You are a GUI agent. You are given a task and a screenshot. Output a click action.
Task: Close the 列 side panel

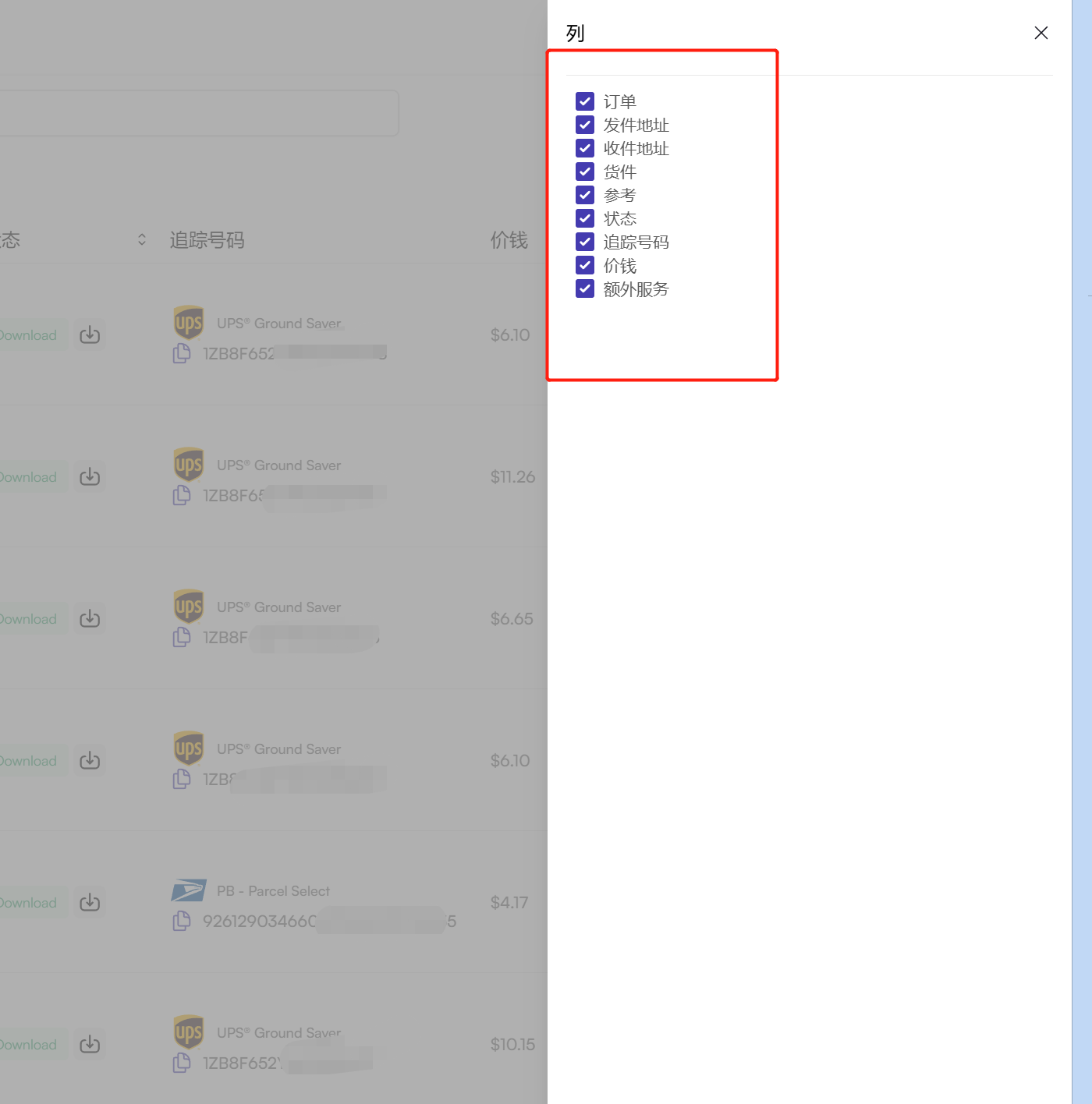point(1041,33)
